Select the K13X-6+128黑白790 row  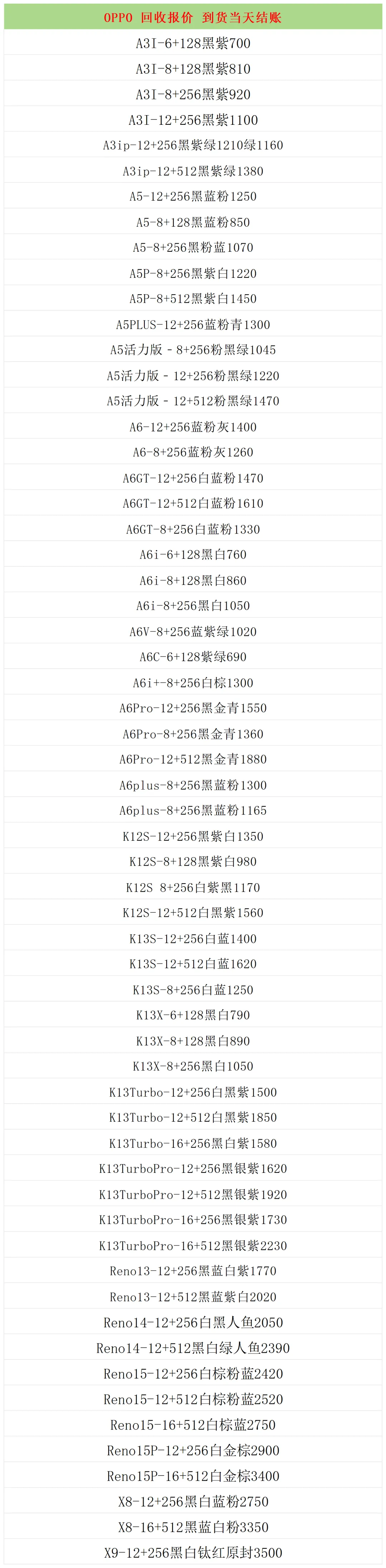193,1014
